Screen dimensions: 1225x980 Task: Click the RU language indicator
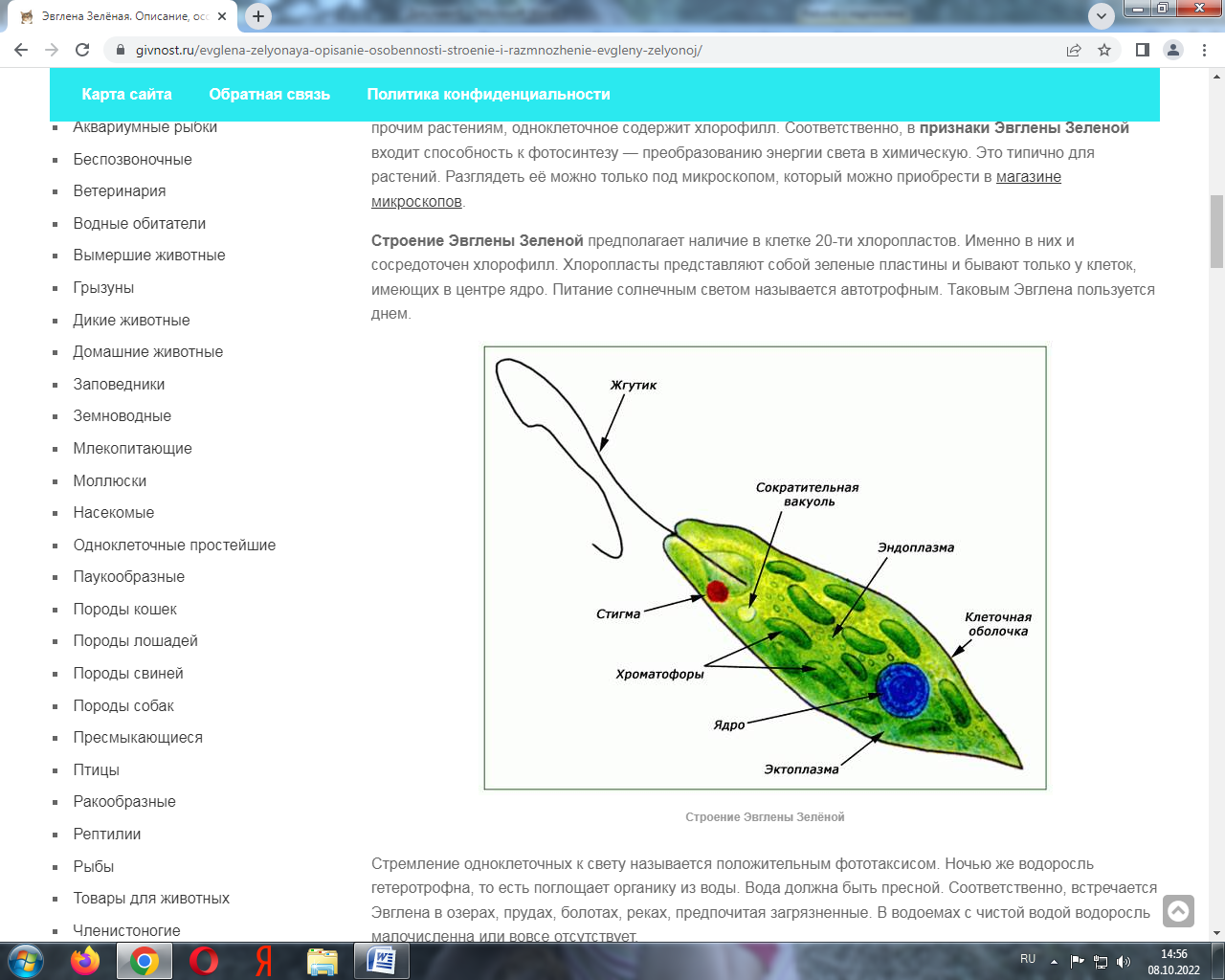coord(1028,959)
